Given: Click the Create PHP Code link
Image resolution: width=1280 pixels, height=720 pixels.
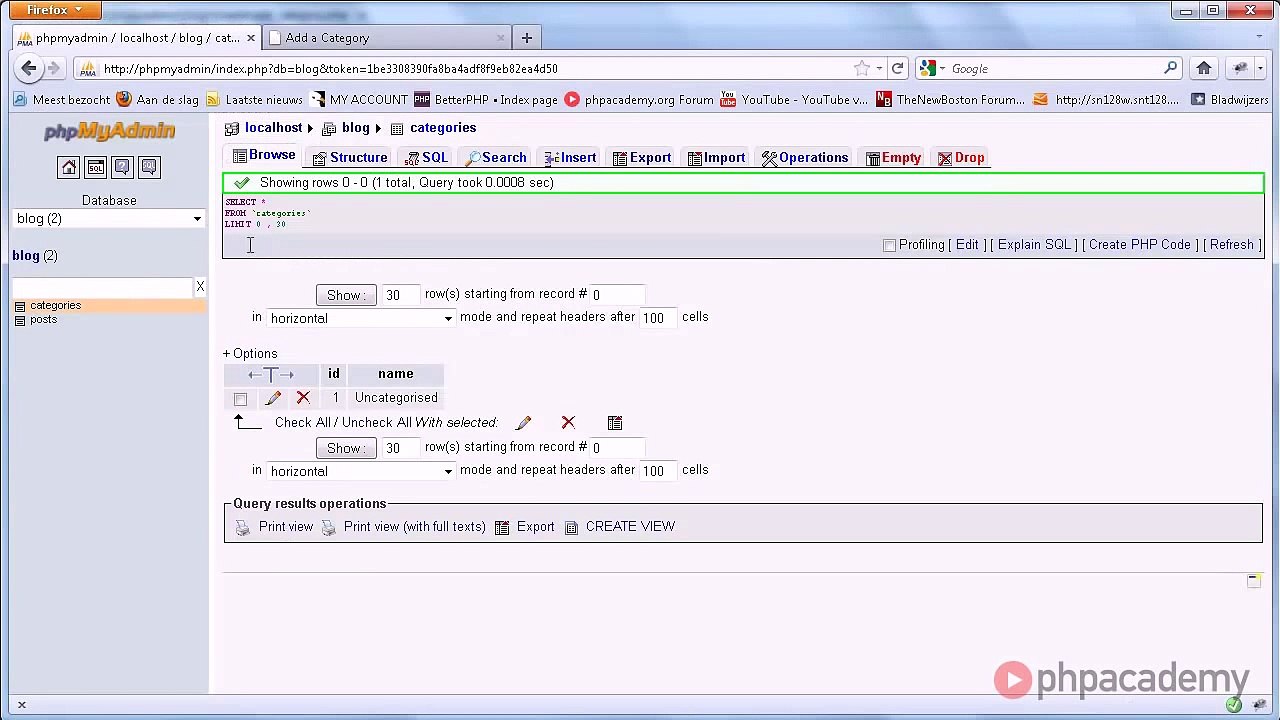Looking at the screenshot, I should (x=1140, y=245).
